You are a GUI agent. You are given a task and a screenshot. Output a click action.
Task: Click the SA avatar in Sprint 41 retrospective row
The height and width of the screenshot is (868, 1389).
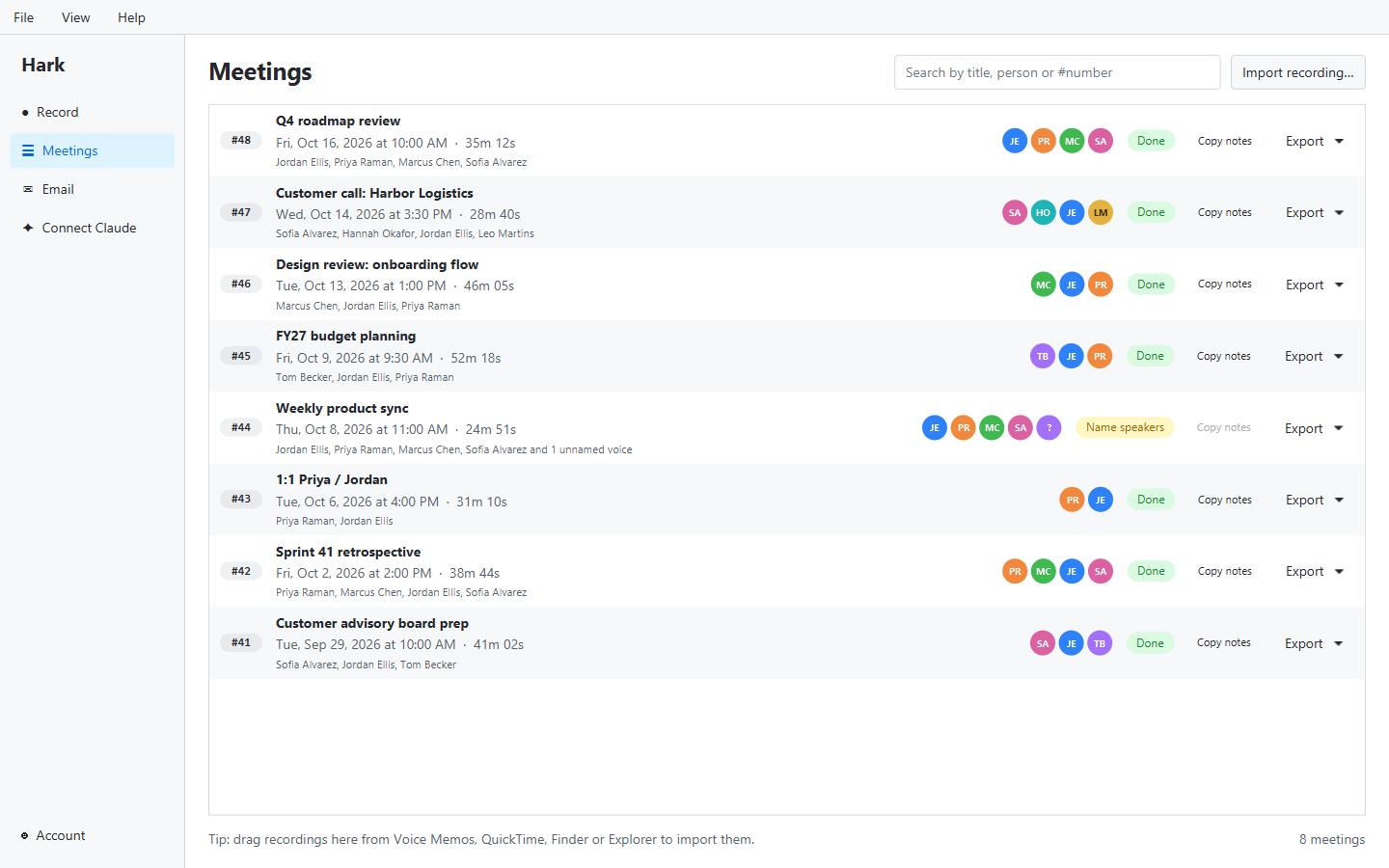(1101, 571)
